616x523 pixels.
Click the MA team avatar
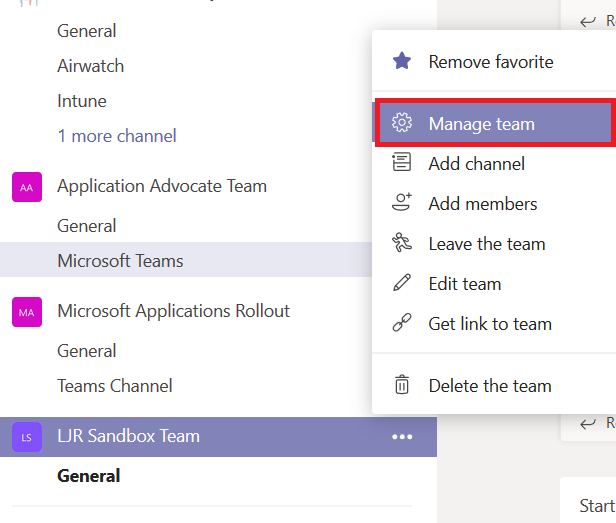click(x=27, y=312)
